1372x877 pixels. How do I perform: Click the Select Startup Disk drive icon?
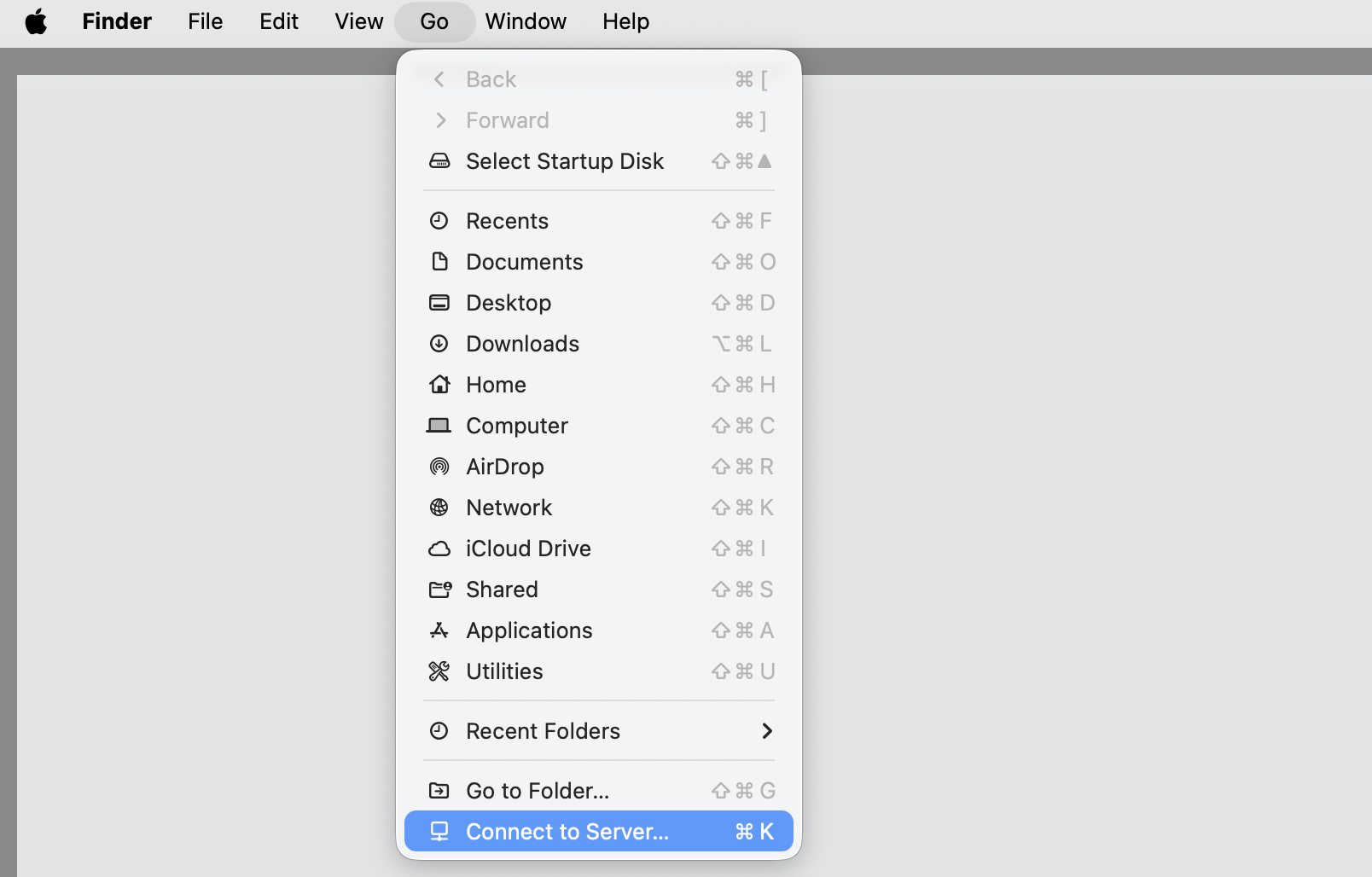(439, 160)
